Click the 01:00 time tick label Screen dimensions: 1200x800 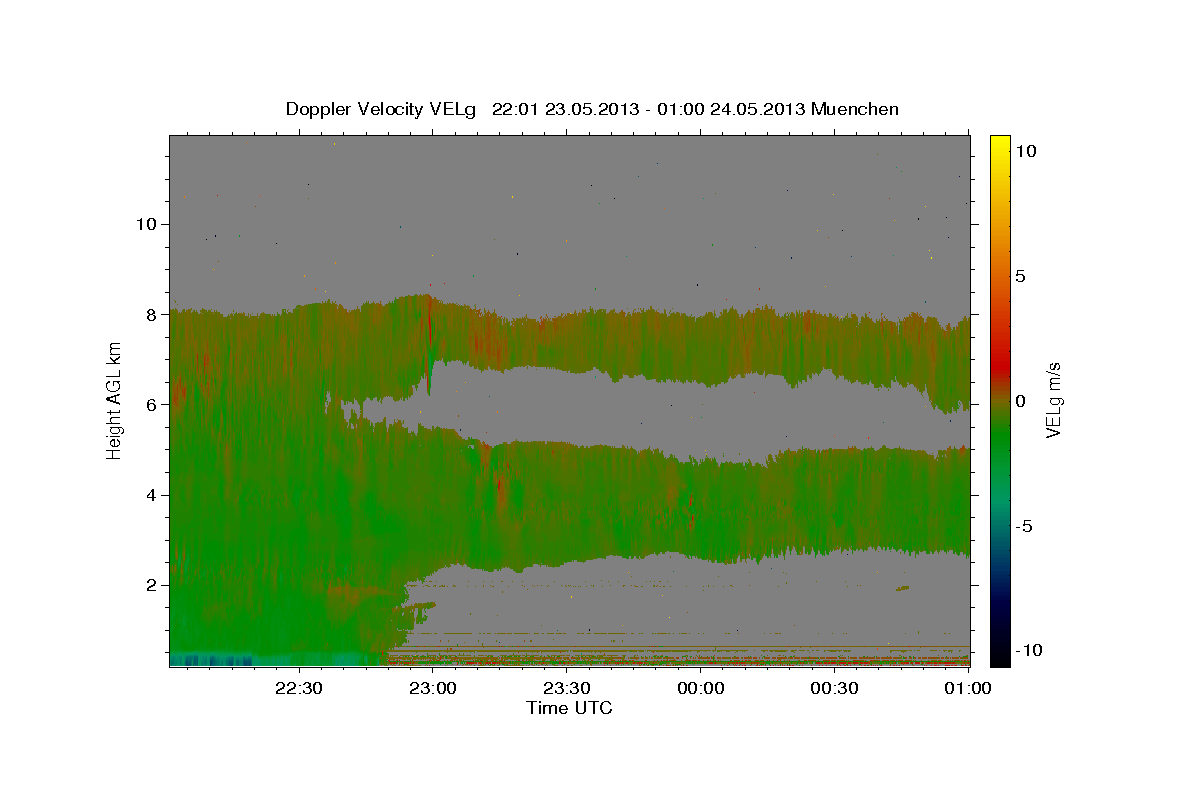[x=967, y=688]
